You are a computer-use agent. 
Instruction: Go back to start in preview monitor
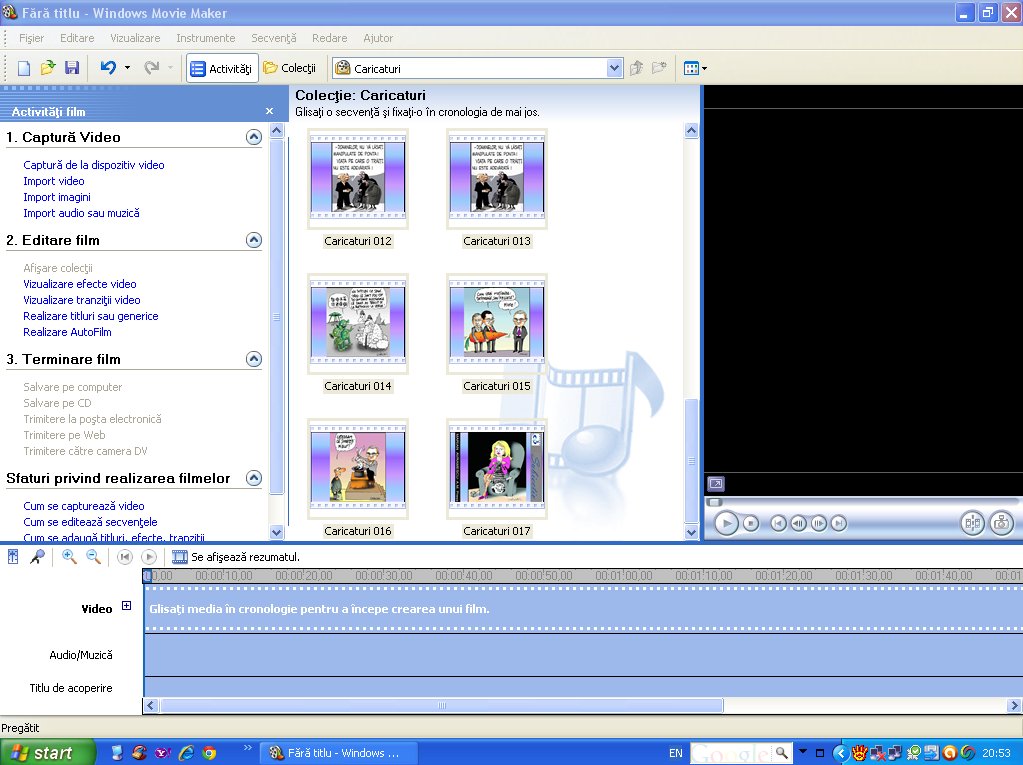pyautogui.click(x=778, y=523)
